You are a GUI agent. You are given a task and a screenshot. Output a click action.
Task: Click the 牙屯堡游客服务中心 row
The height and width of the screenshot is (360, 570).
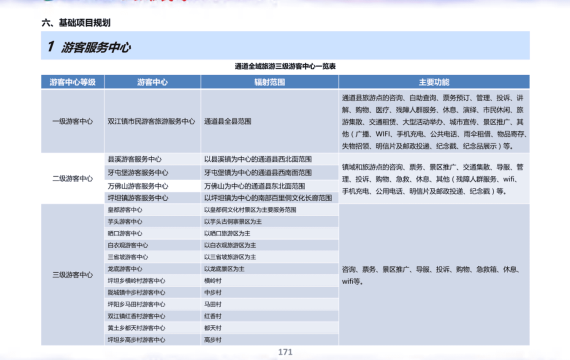point(222,173)
